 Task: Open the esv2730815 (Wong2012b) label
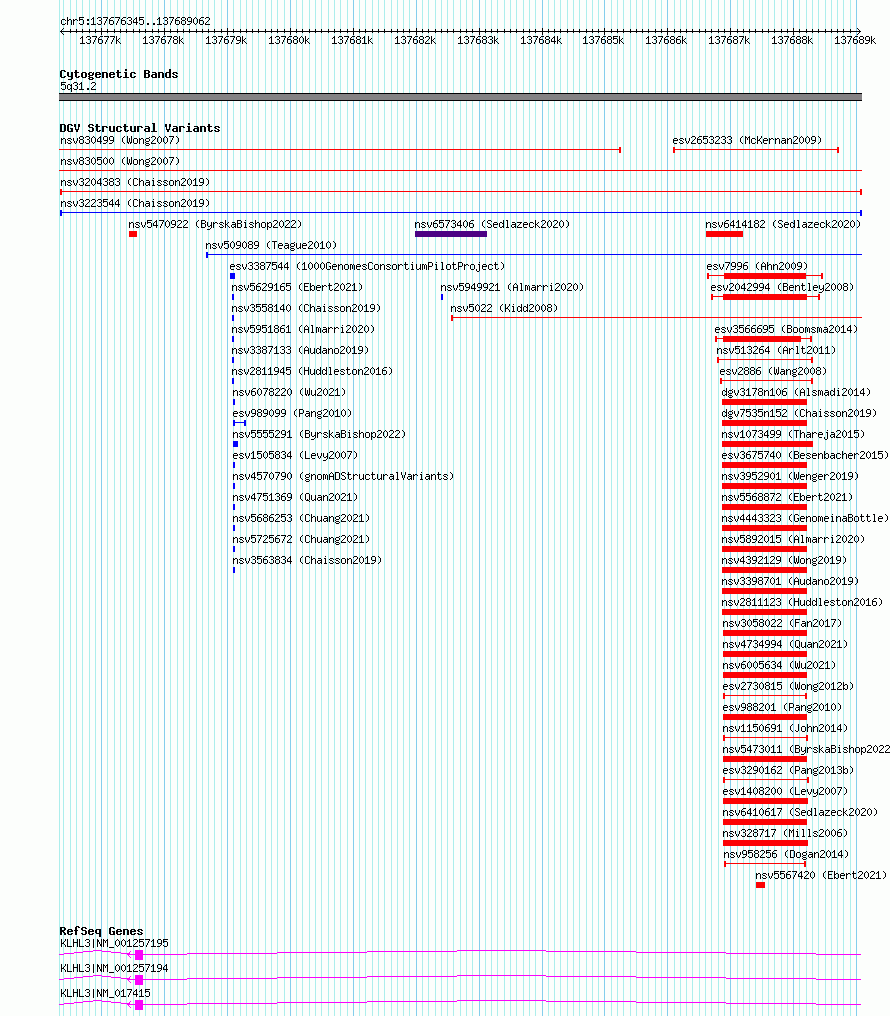coord(788,686)
